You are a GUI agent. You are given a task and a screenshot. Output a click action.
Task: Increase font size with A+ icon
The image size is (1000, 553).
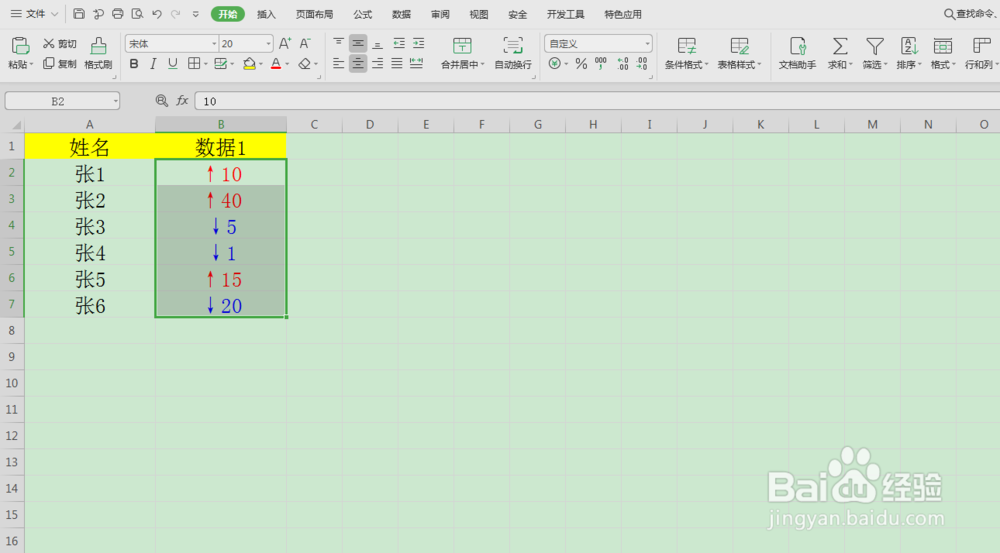coord(285,43)
